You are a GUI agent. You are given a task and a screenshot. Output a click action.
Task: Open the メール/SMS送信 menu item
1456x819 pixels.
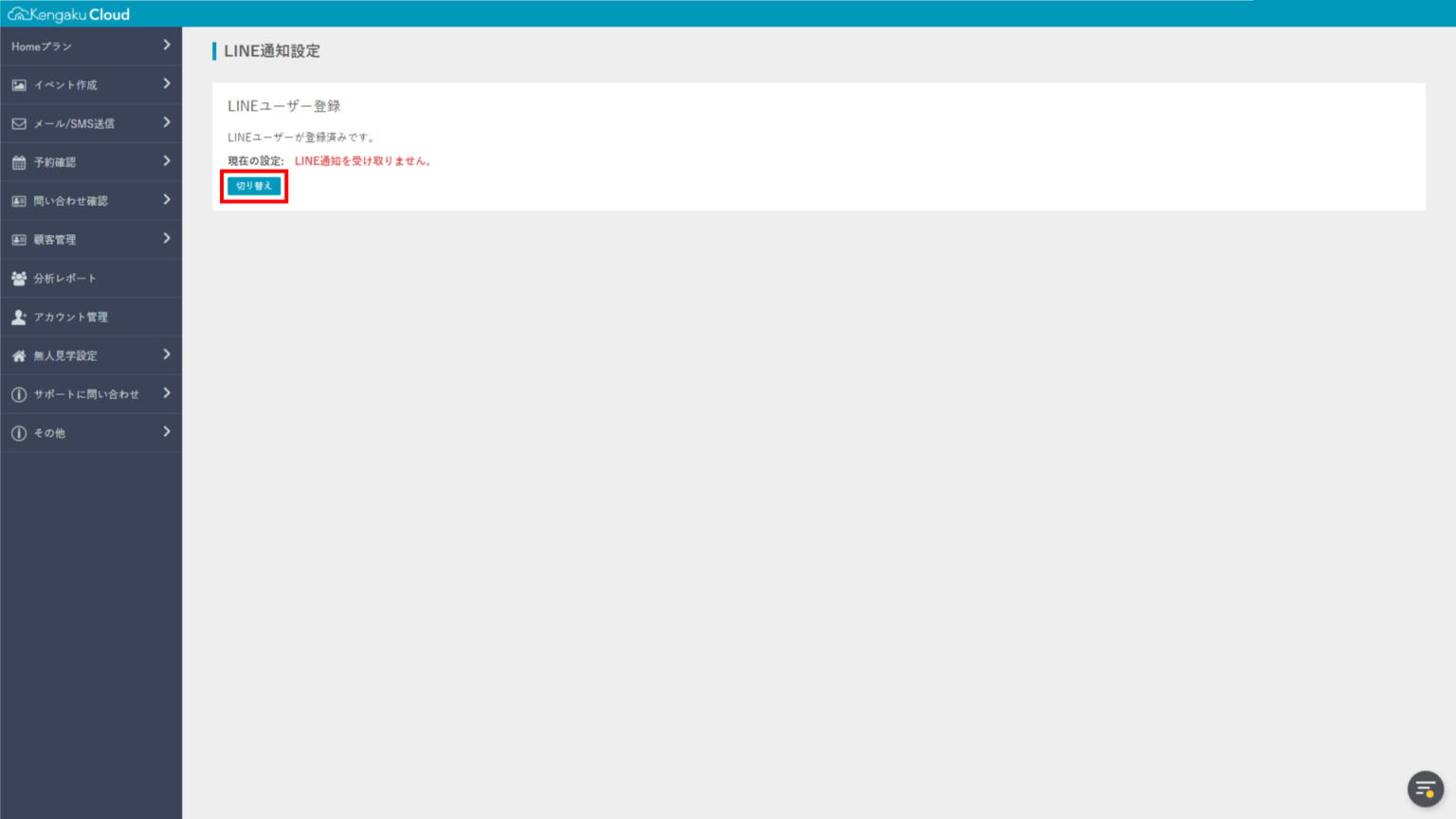pyautogui.click(x=74, y=124)
